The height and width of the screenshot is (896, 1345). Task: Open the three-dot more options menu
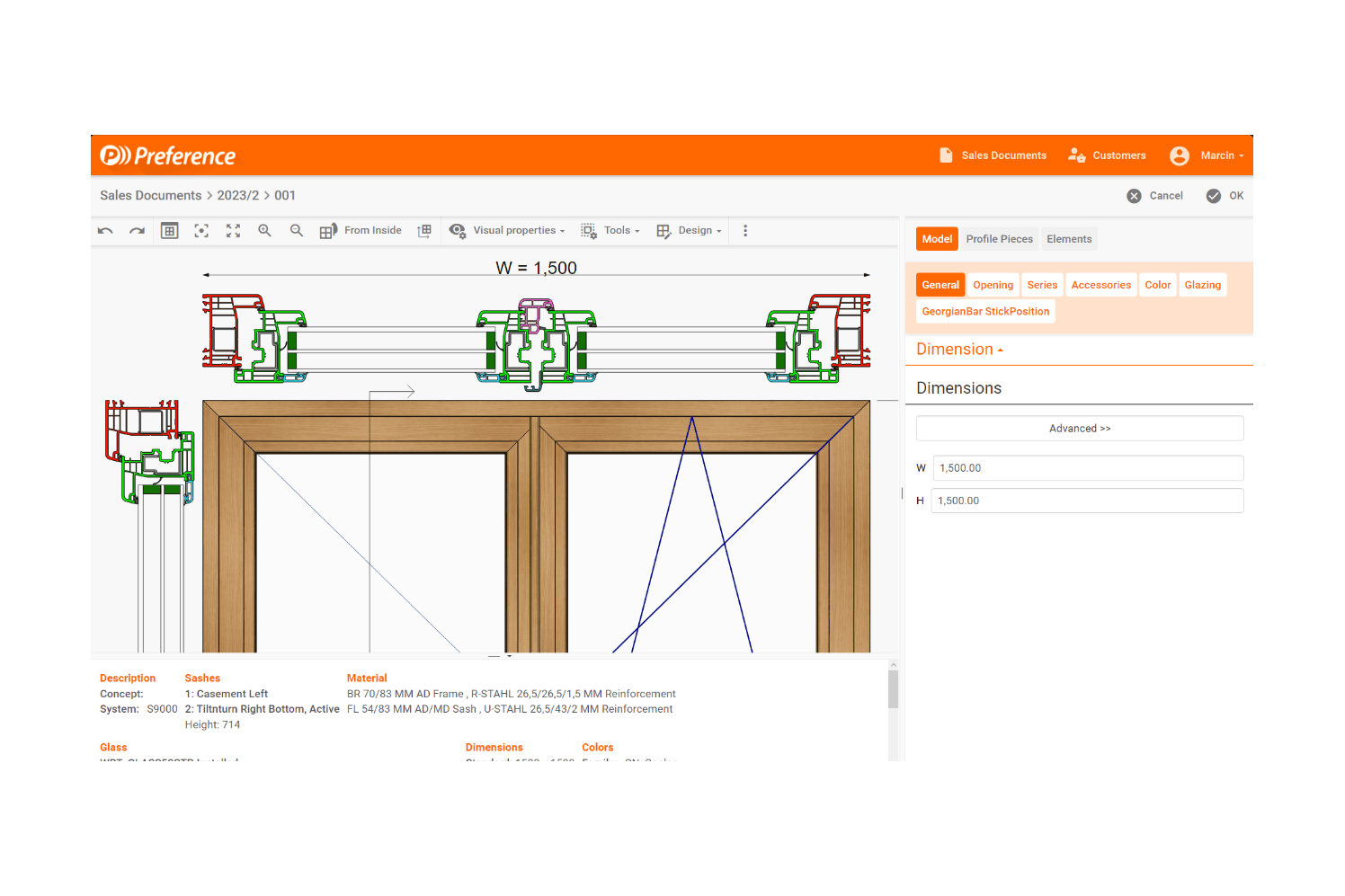745,231
